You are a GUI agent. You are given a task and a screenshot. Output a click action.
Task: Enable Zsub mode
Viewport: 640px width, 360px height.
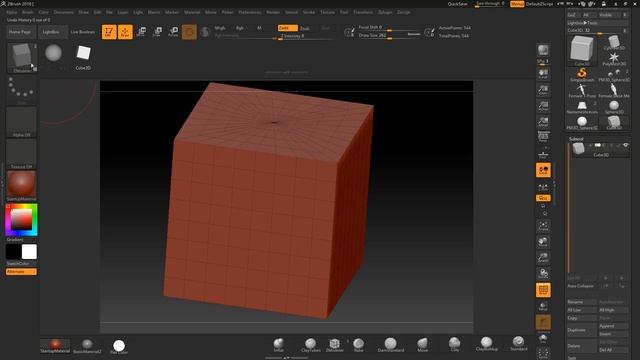tap(304, 29)
